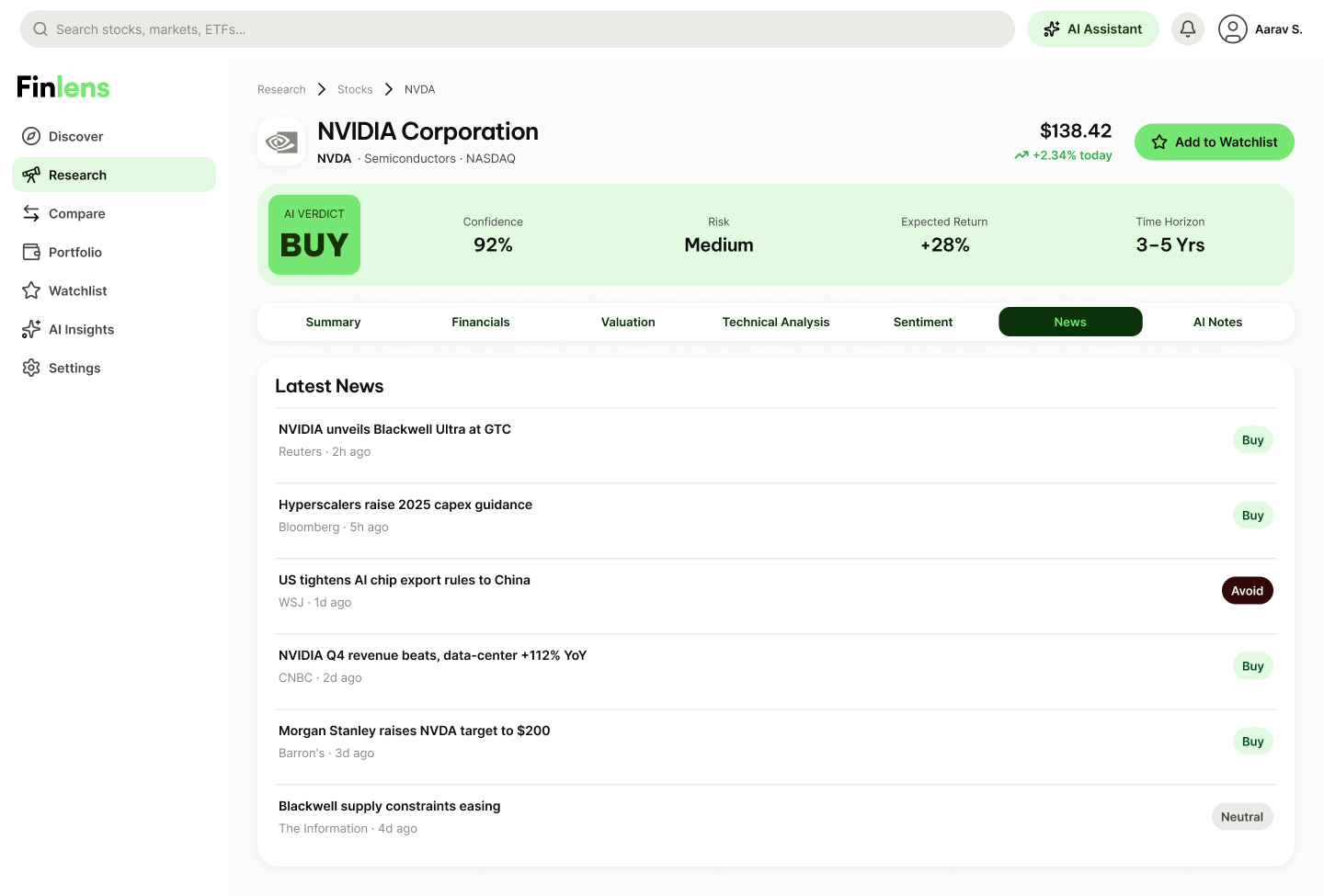Click the star icon on Add to Watchlist
The image size is (1324, 896).
pos(1159,142)
